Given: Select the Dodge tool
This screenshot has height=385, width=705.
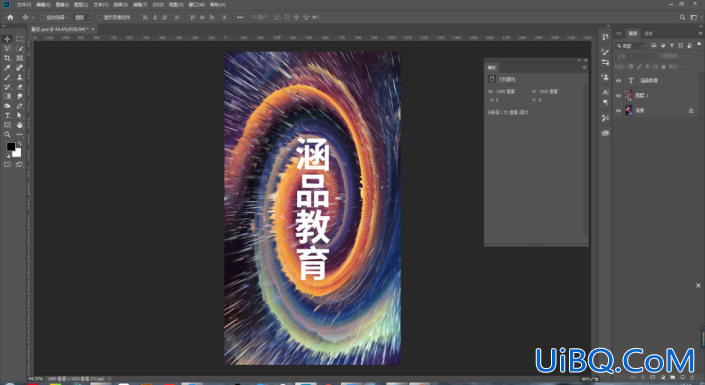Looking at the screenshot, I should pyautogui.click(x=7, y=106).
